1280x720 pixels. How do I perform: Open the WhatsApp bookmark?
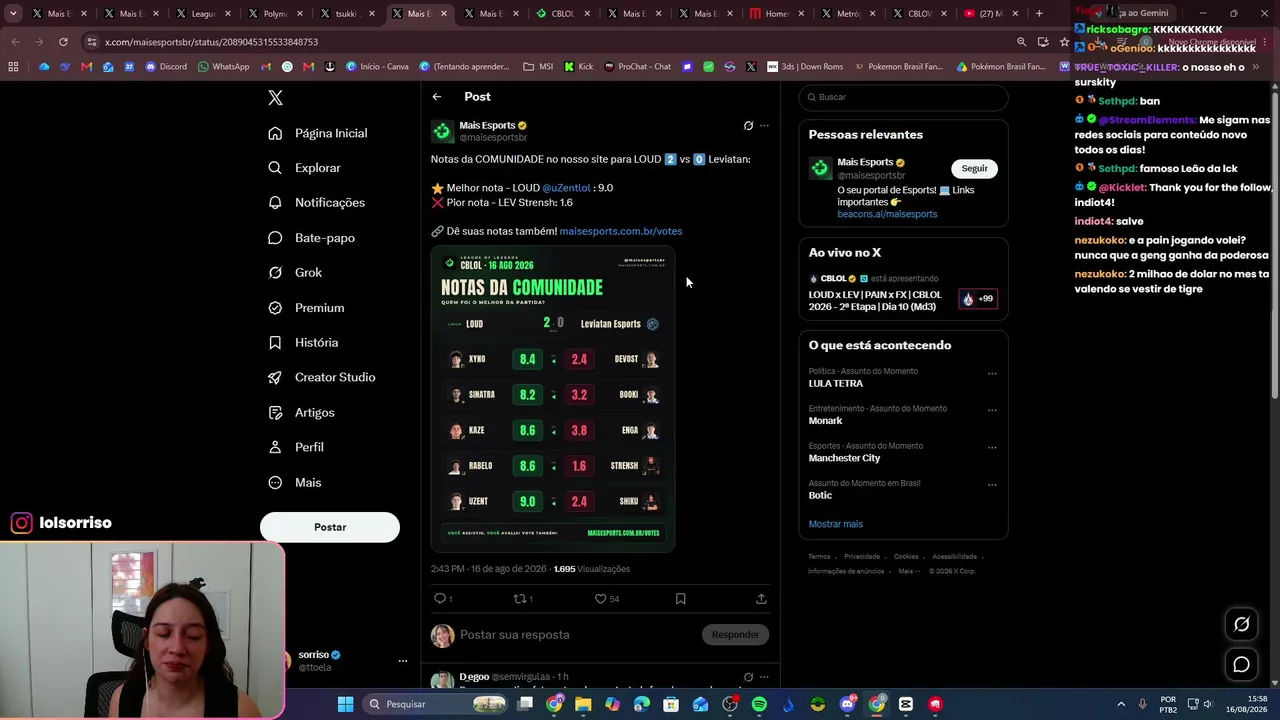click(x=223, y=67)
